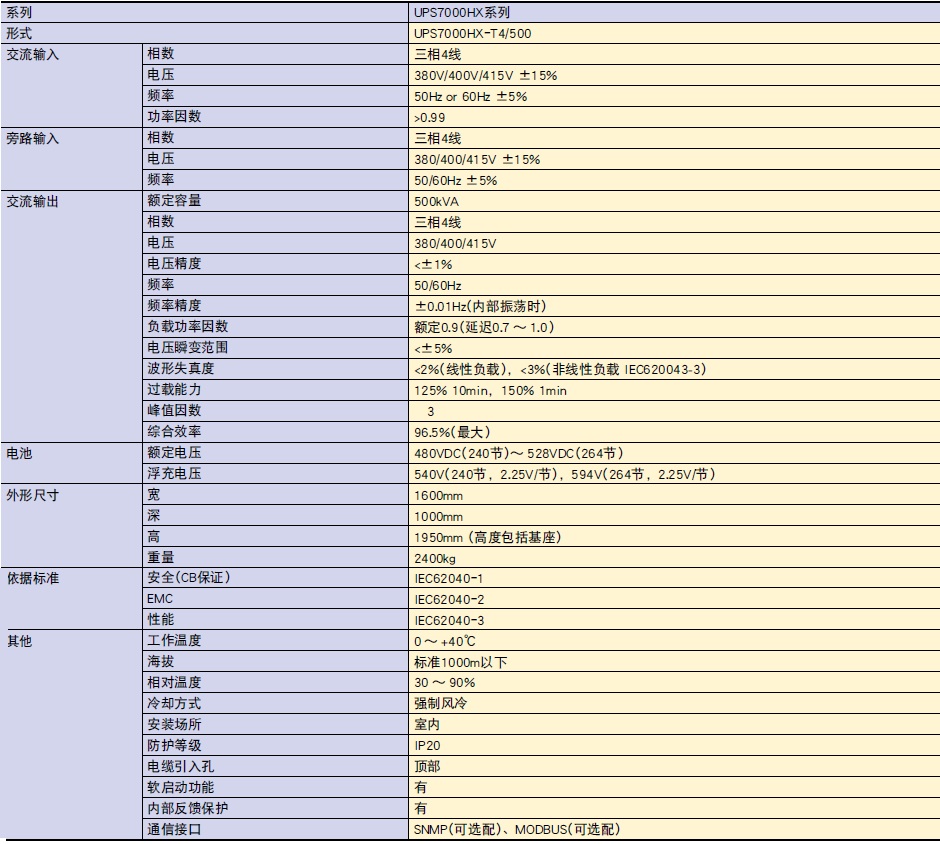Click the float voltage value starting 540V
940x844 pixels.
pos(565,474)
